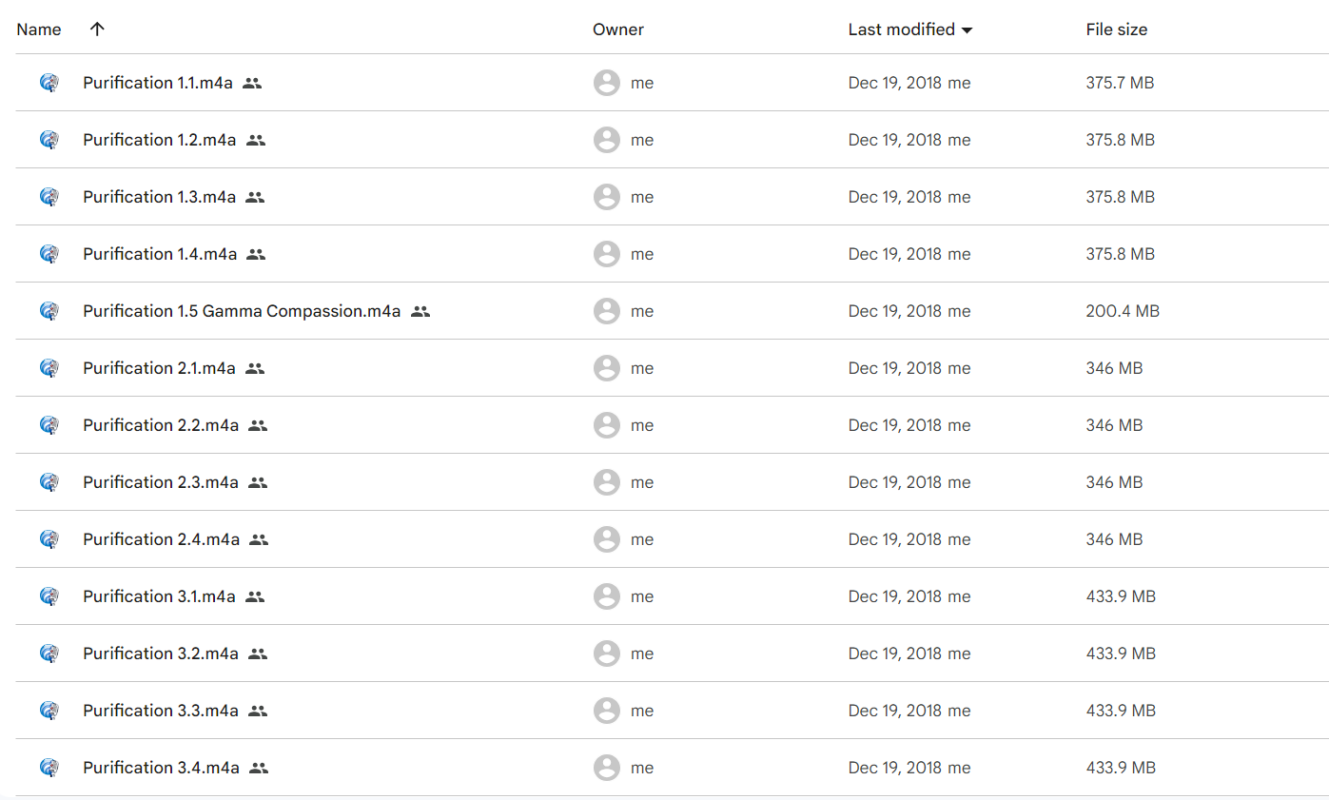Reverse sort order using the Name arrow

point(97,30)
